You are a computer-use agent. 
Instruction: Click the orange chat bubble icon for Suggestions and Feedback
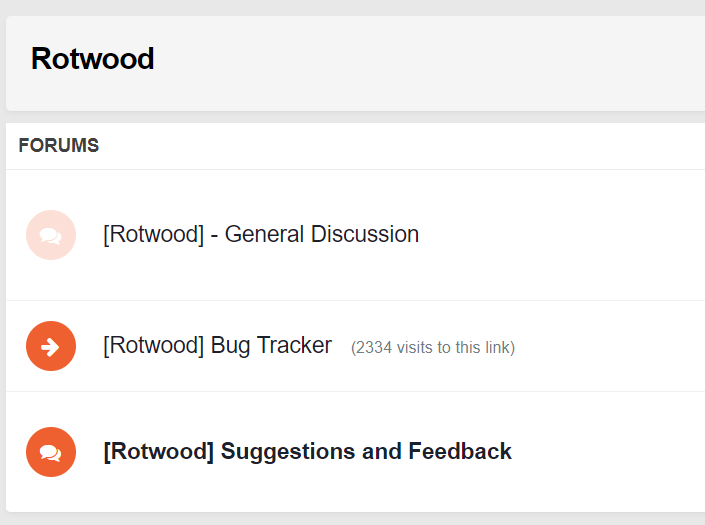(51, 452)
